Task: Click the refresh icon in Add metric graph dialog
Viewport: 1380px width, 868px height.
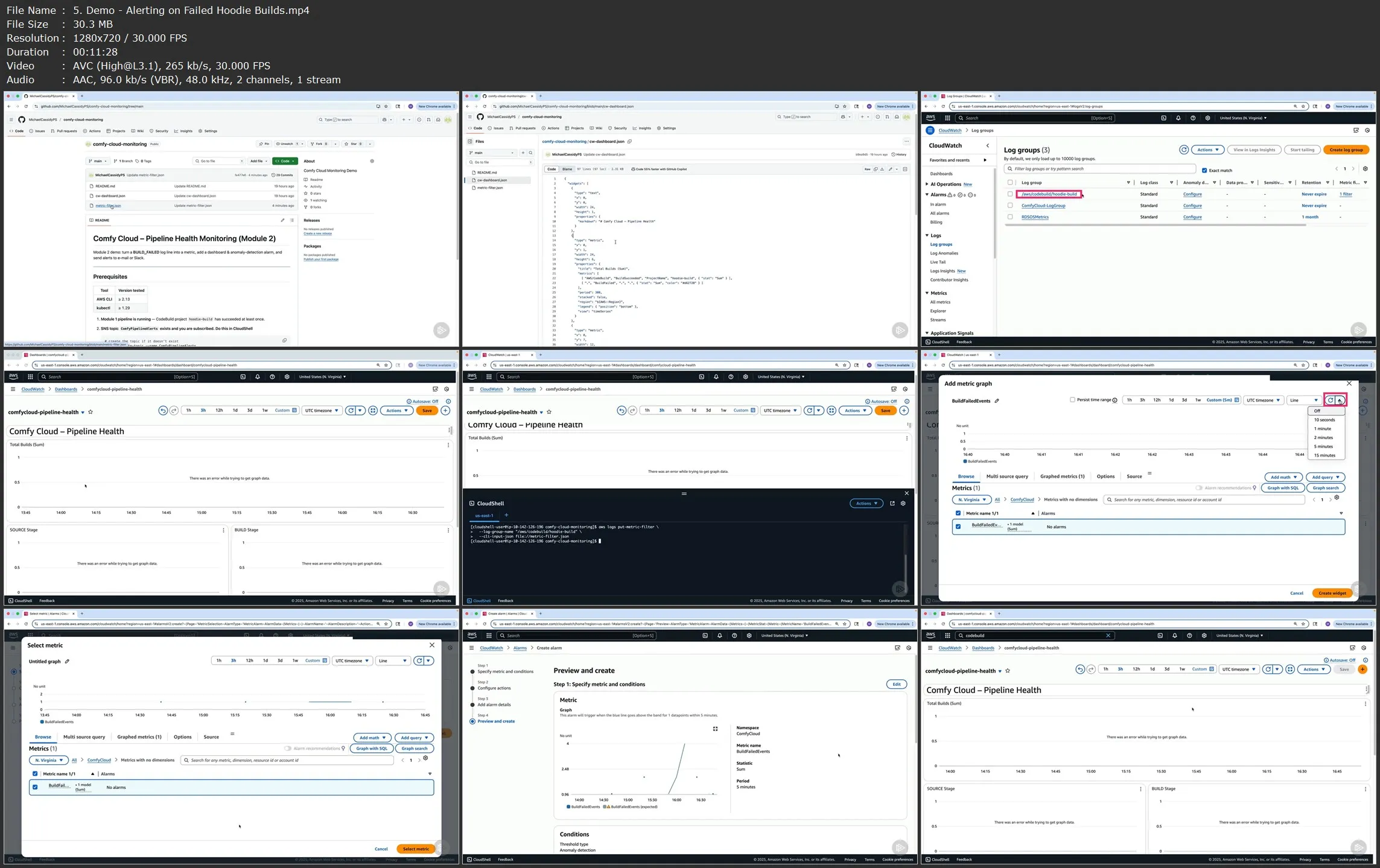Action: [1331, 400]
